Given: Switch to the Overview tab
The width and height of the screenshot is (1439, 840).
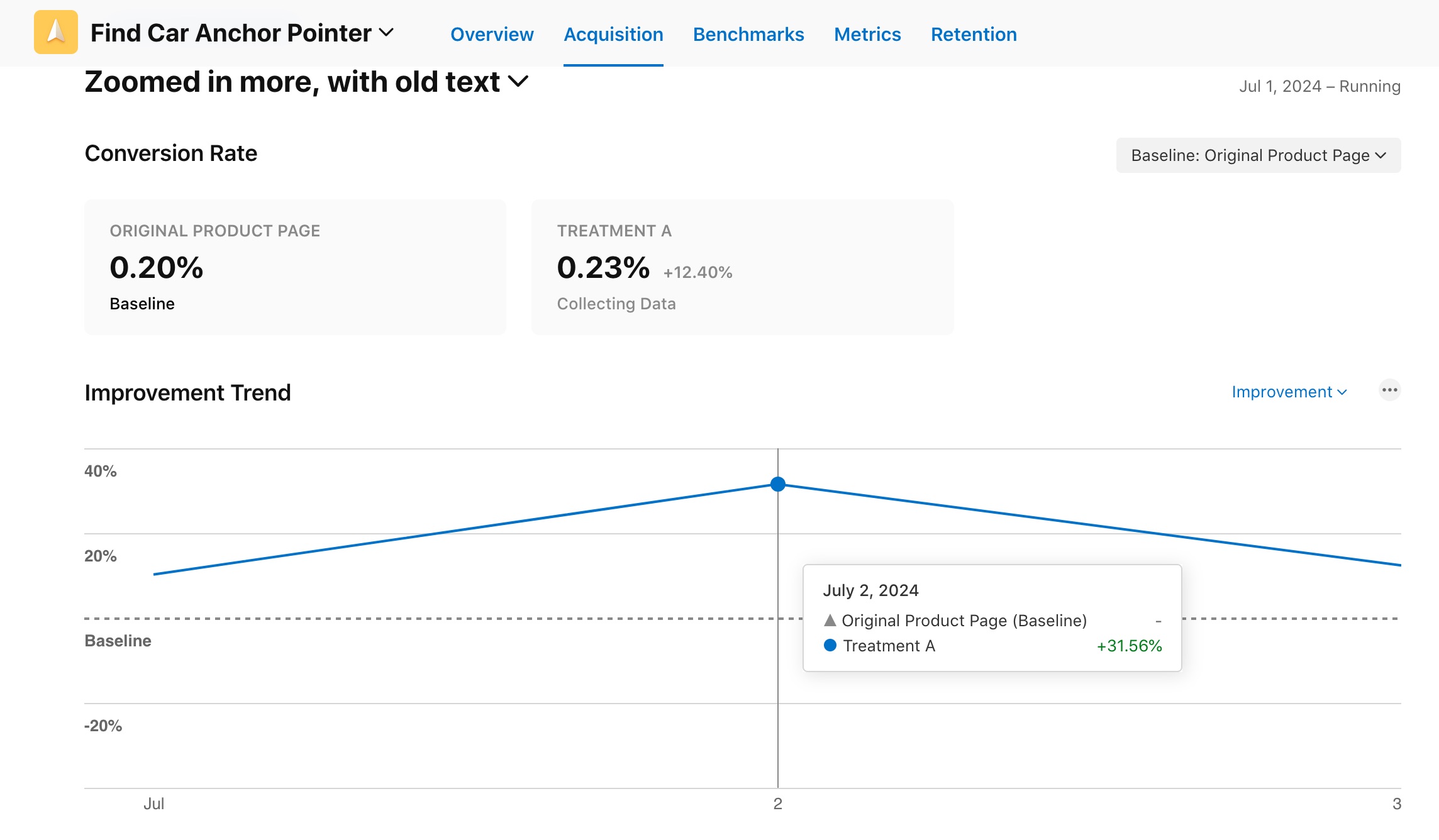Looking at the screenshot, I should pyautogui.click(x=492, y=34).
